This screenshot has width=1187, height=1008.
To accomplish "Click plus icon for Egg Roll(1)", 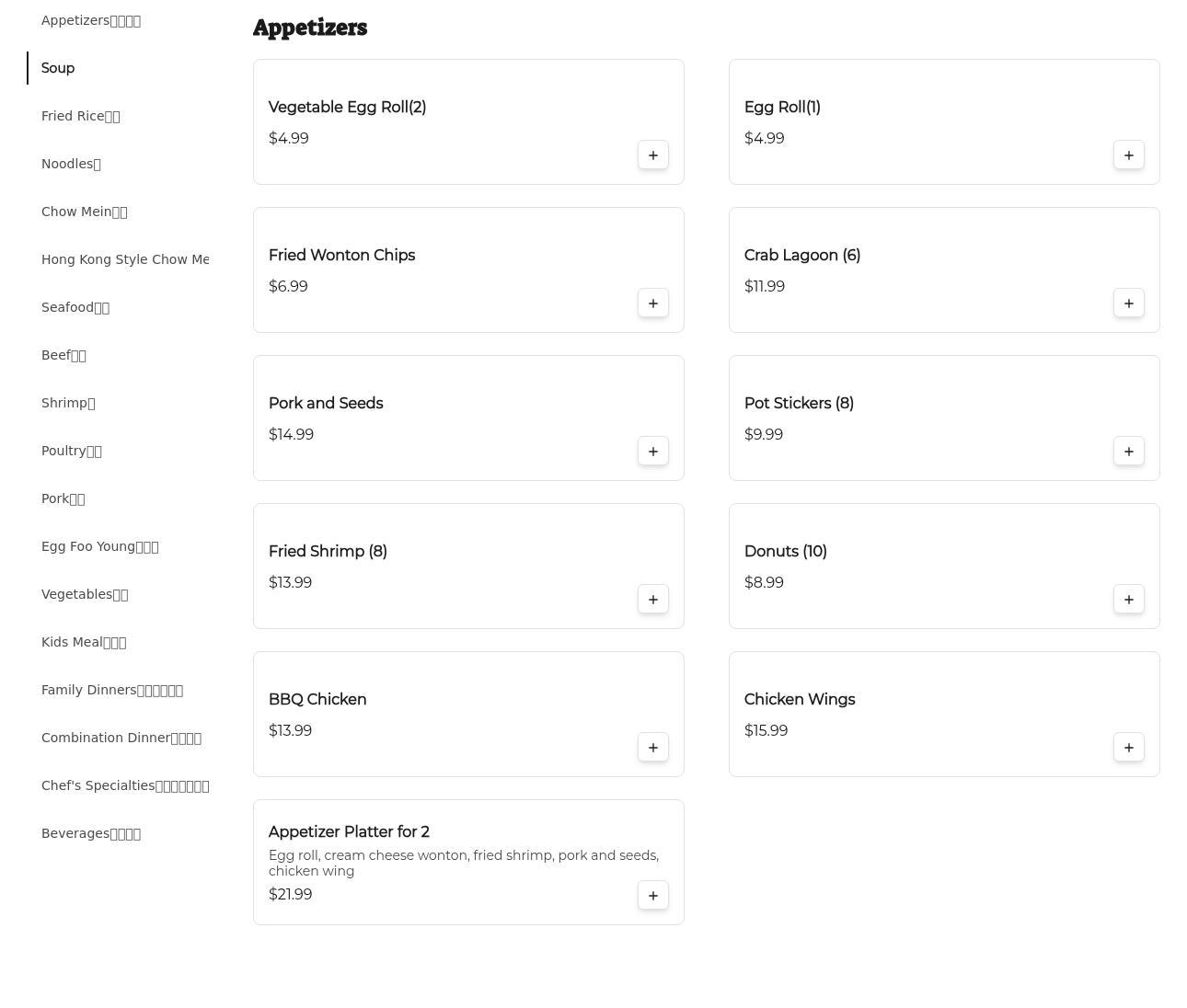I will 1129,155.
